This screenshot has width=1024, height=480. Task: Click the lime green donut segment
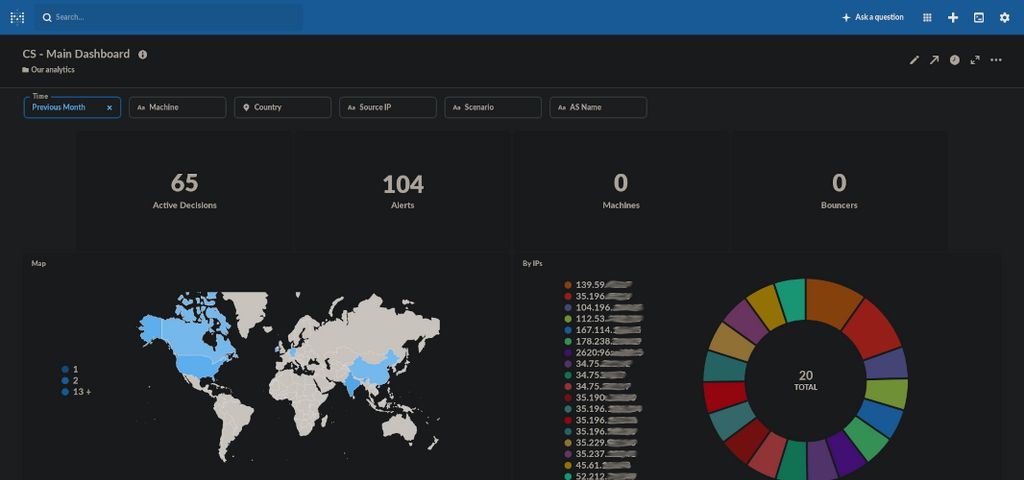pyautogui.click(x=886, y=393)
